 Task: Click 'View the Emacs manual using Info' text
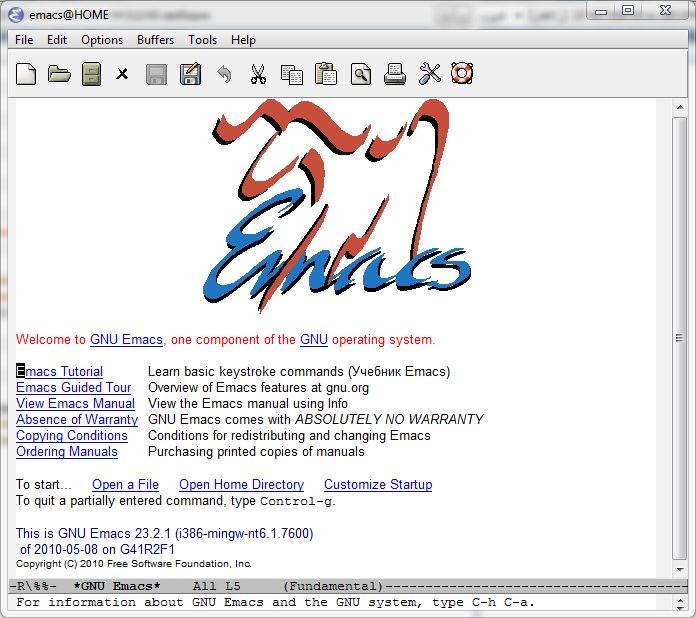pyautogui.click(x=248, y=404)
